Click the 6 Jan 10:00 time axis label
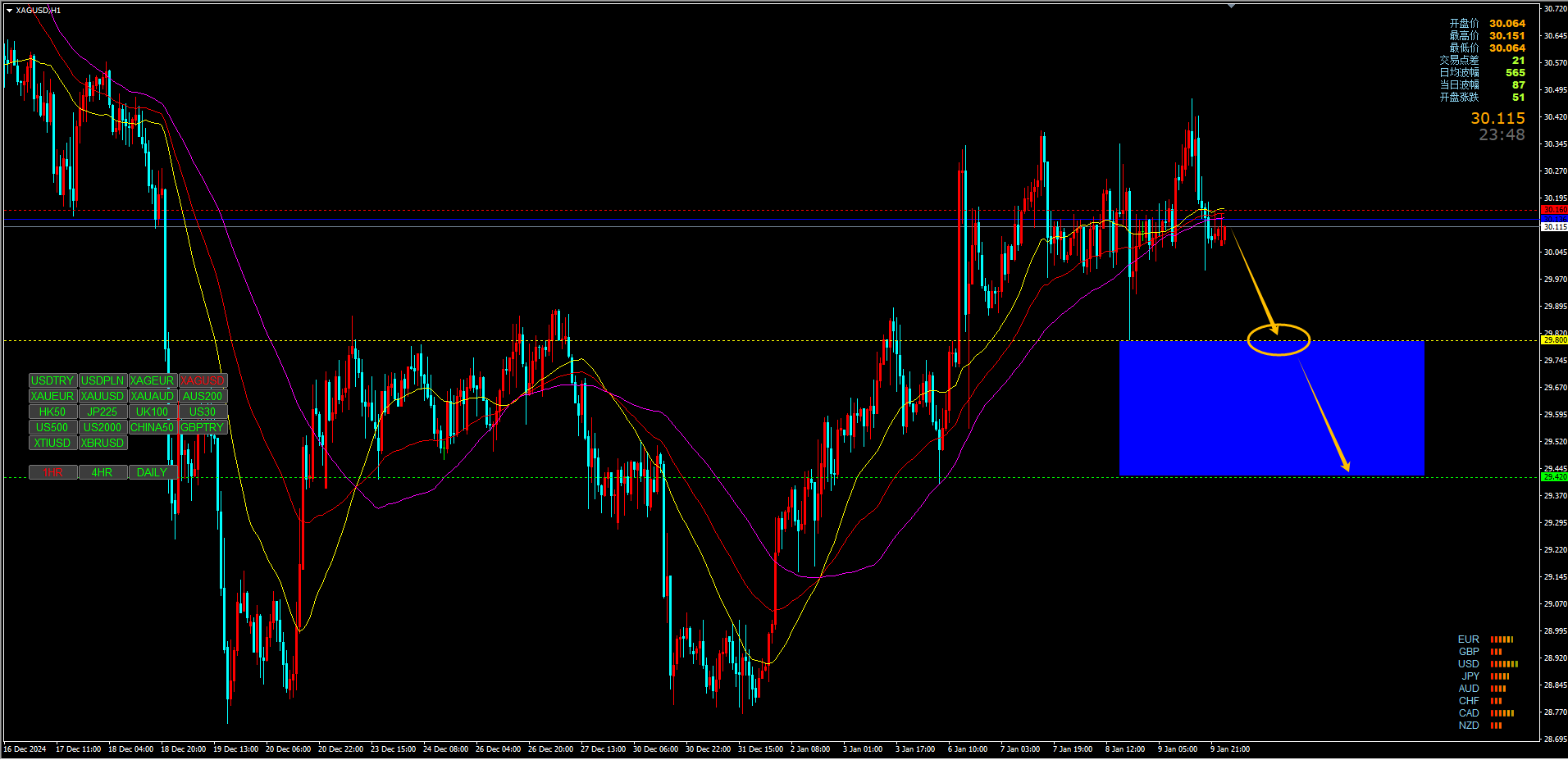This screenshot has width=1568, height=760. [968, 749]
